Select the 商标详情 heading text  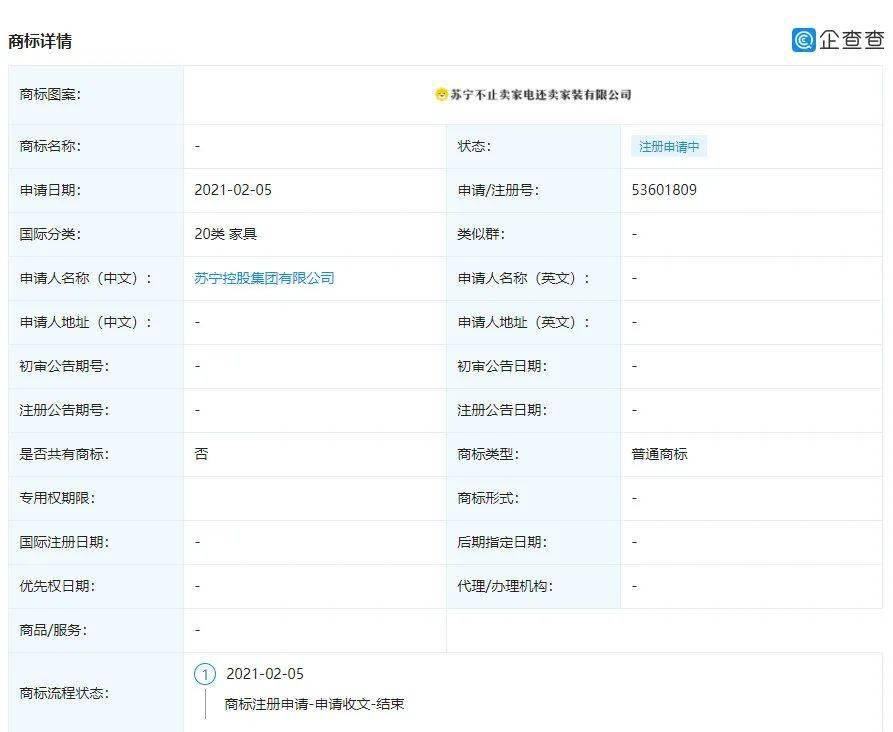point(40,41)
